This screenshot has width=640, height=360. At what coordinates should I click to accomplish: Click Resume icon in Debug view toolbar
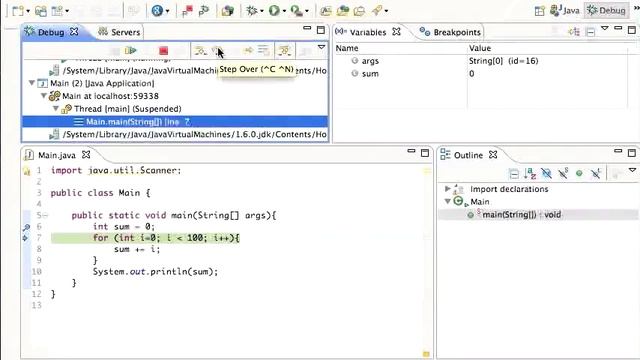click(x=131, y=51)
